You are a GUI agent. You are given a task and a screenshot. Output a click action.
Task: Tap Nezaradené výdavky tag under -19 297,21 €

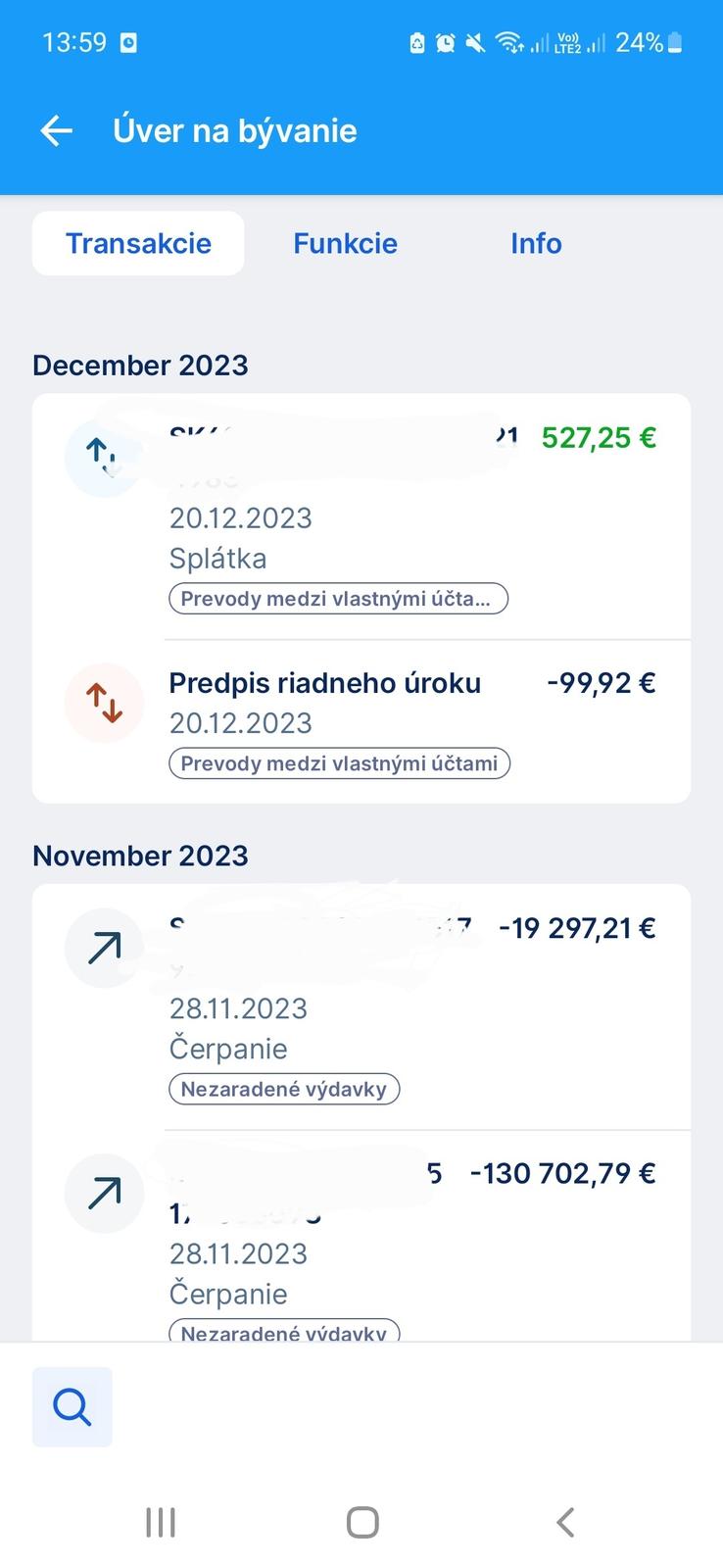point(284,1089)
